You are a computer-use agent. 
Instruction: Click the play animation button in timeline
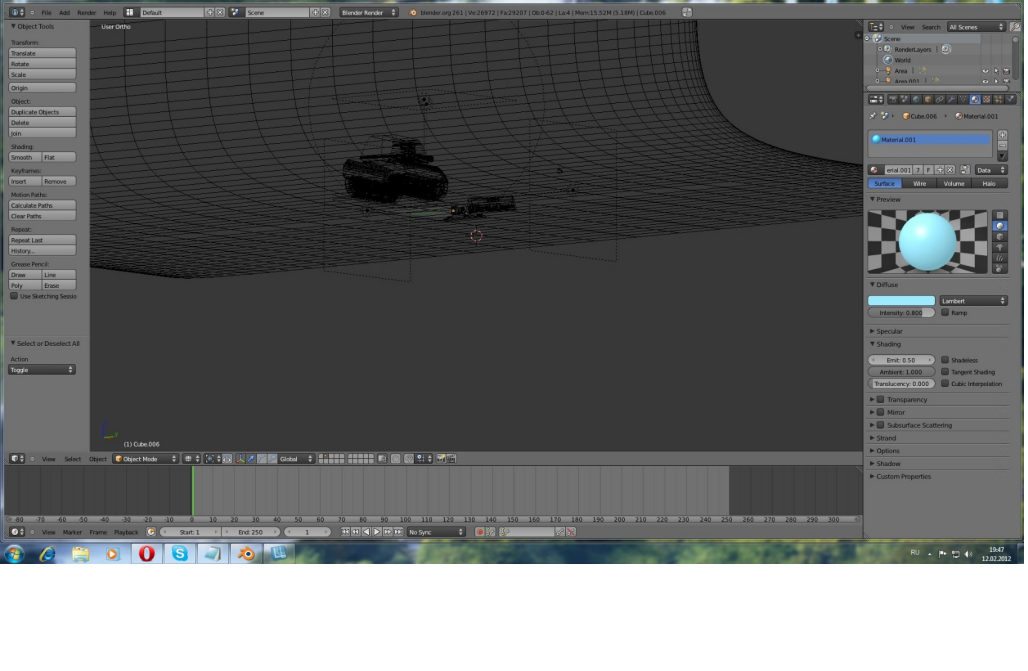click(x=377, y=532)
